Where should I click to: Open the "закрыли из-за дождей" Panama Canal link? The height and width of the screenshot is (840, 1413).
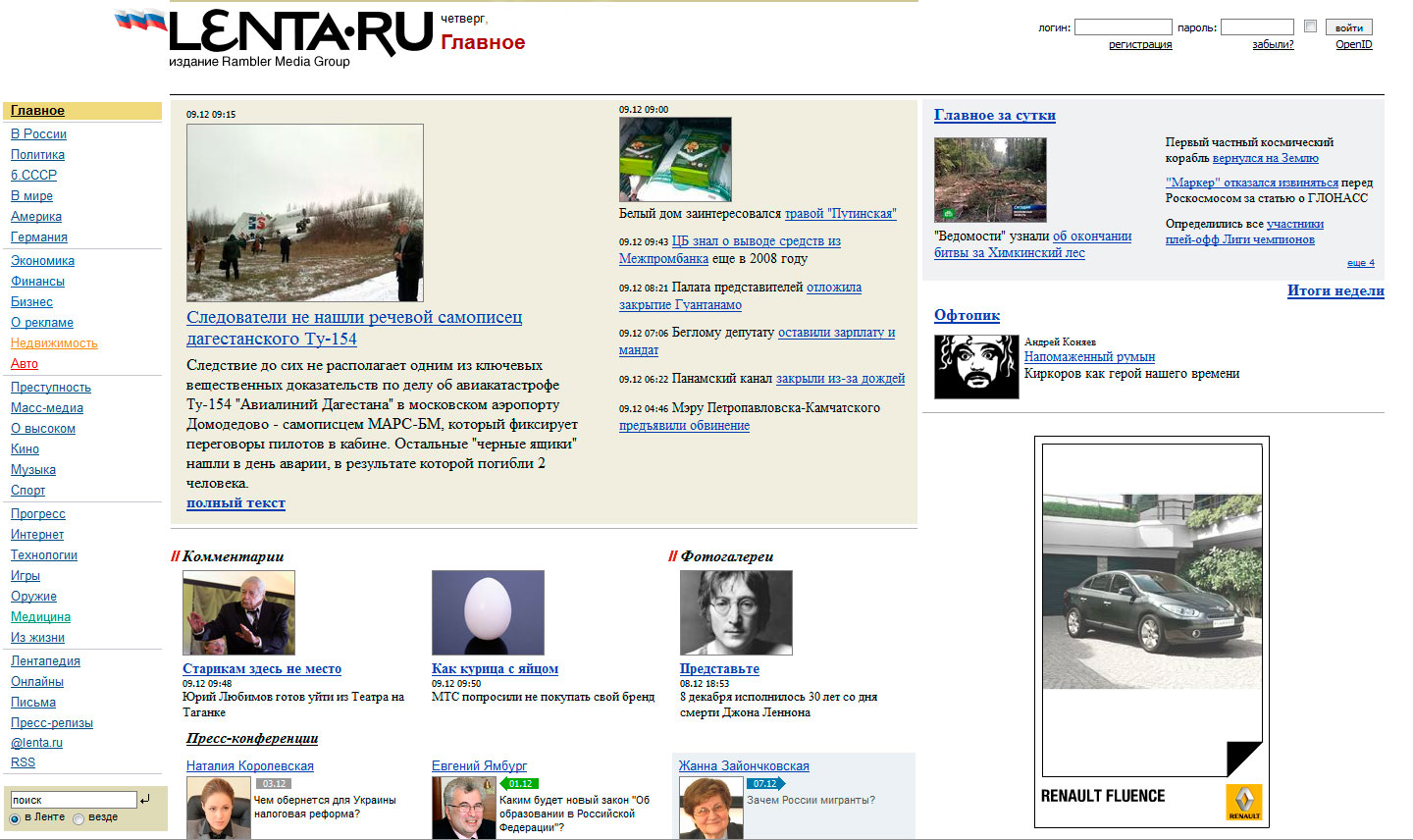pos(840,379)
